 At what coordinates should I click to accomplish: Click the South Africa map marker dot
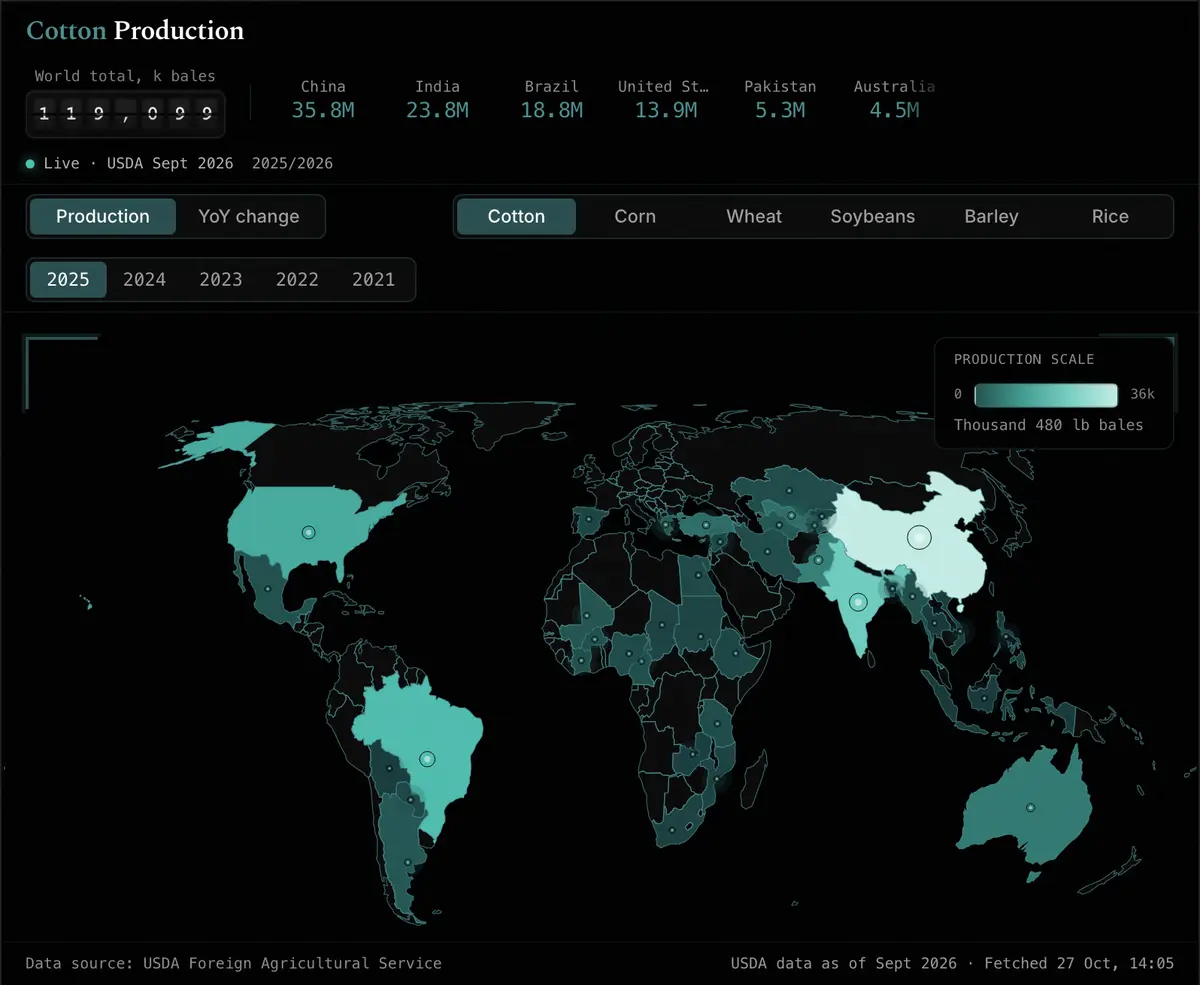pos(672,830)
